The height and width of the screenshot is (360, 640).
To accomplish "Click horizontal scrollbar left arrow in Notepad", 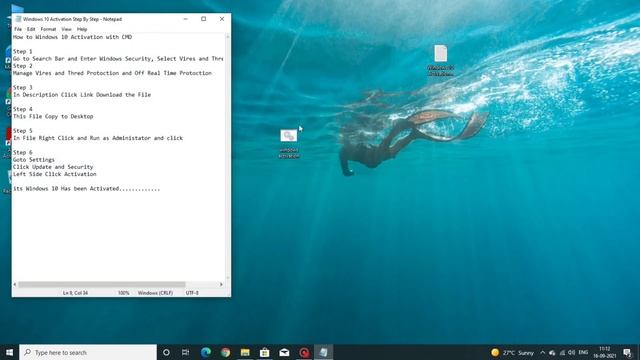I will 15,284.
